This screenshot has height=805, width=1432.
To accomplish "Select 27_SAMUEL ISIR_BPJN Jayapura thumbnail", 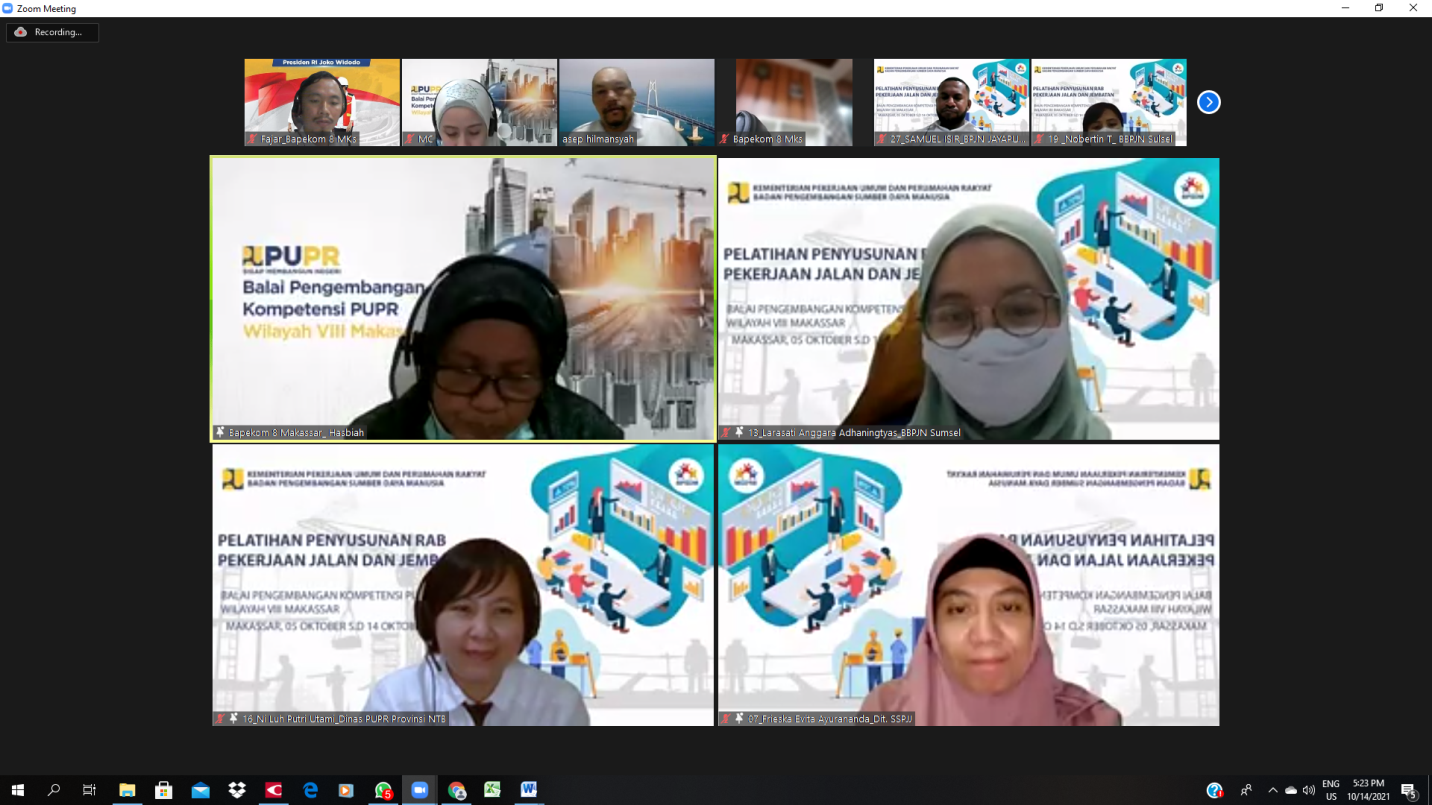I will point(951,102).
